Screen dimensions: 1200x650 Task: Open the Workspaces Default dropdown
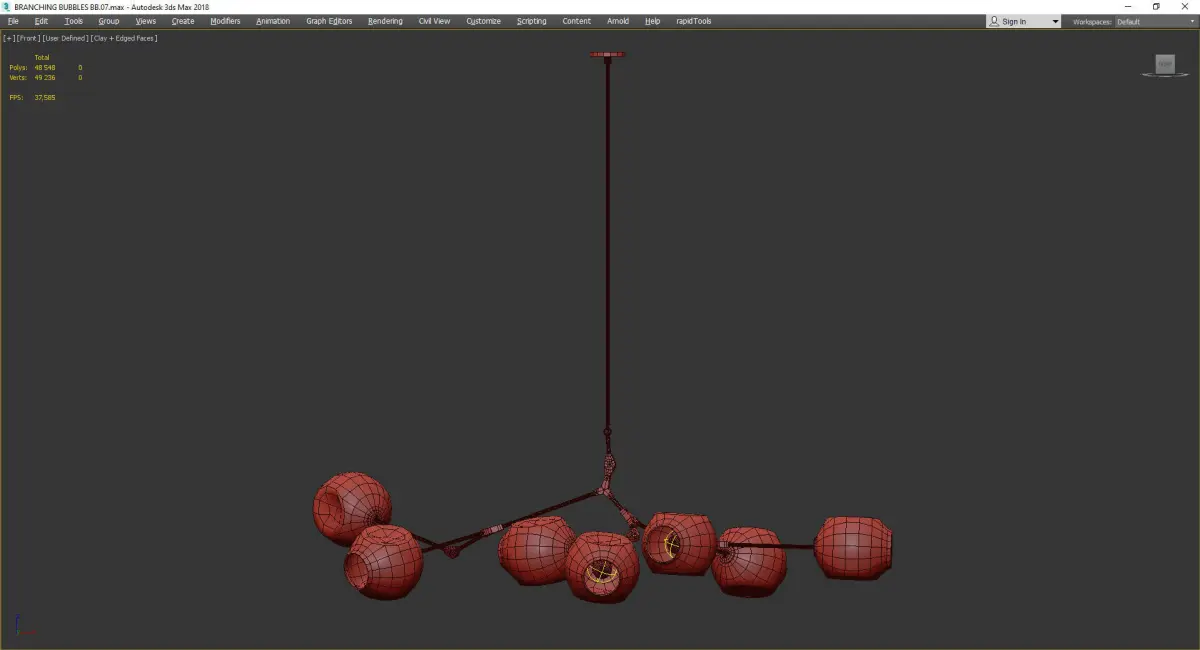pyautogui.click(x=1154, y=21)
